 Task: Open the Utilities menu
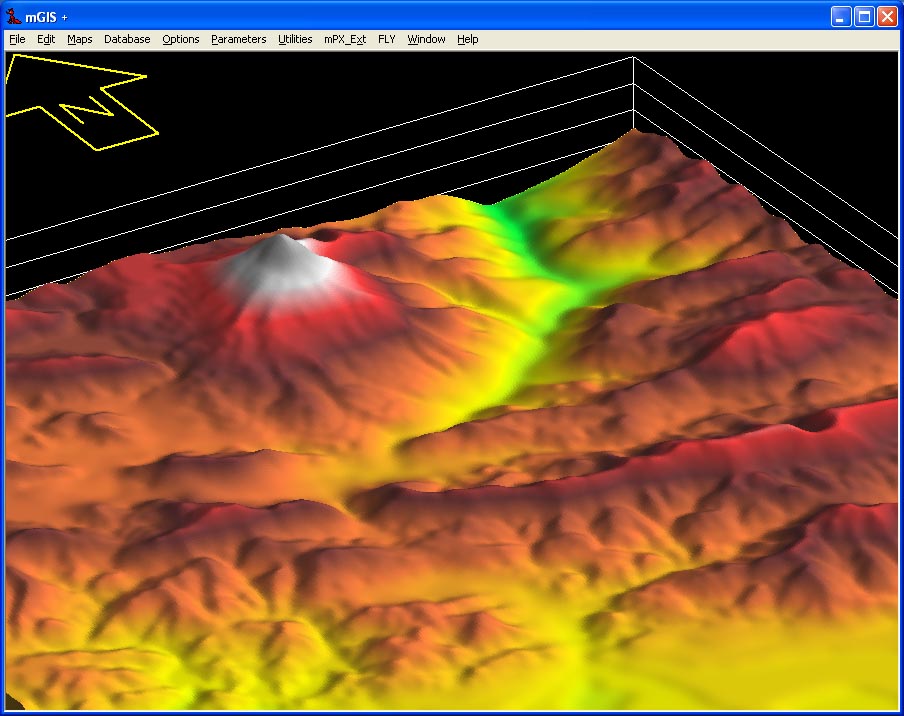[295, 39]
